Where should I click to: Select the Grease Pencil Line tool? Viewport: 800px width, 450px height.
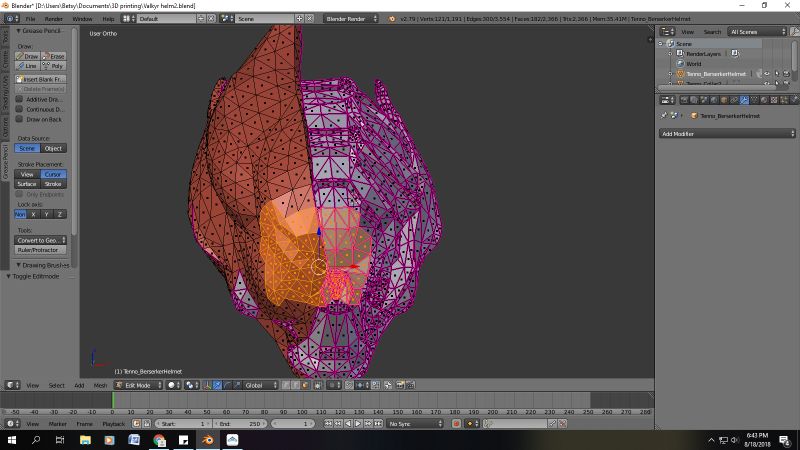coord(28,66)
